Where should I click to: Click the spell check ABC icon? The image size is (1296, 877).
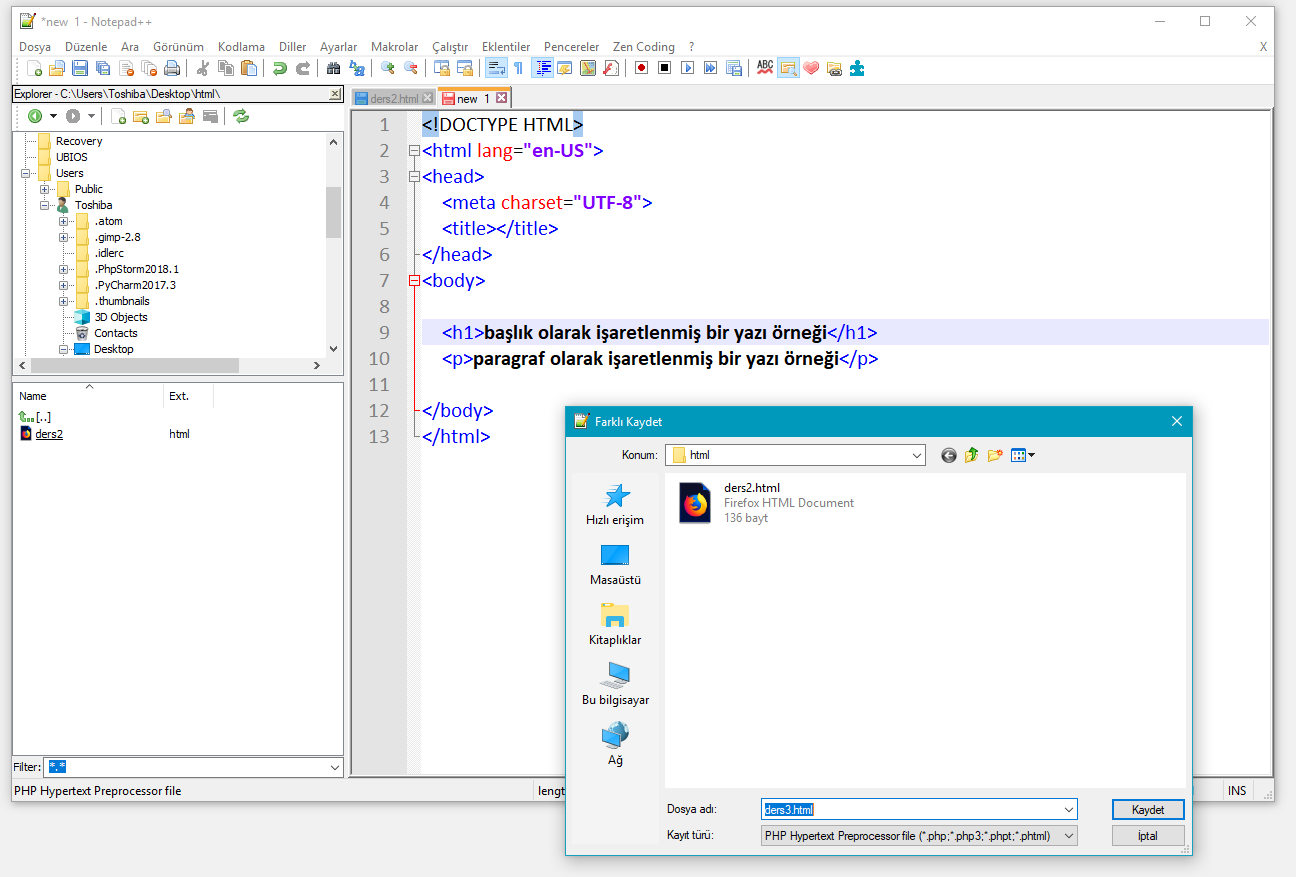[765, 68]
